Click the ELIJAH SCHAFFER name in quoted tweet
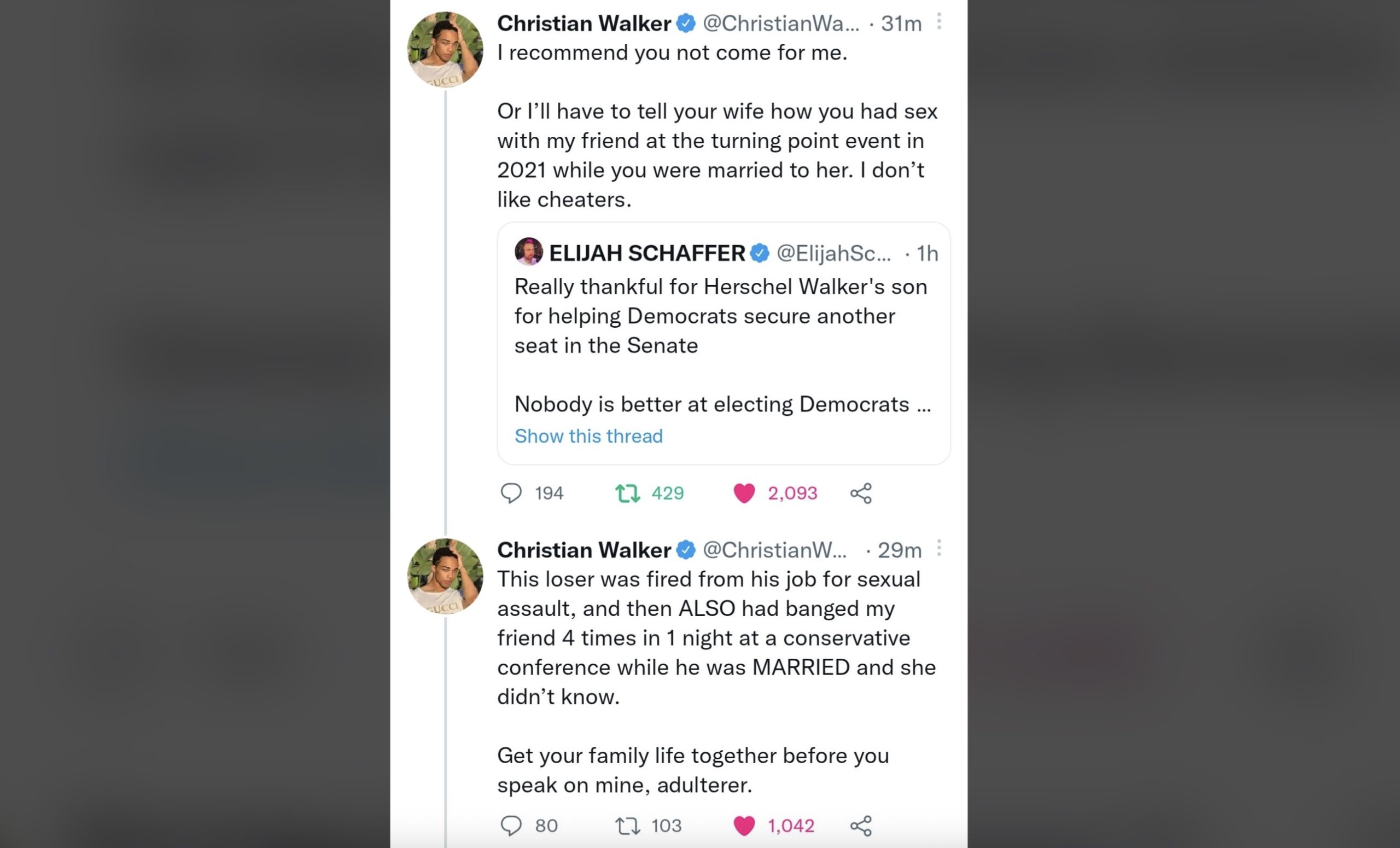1400x848 pixels. (x=646, y=253)
